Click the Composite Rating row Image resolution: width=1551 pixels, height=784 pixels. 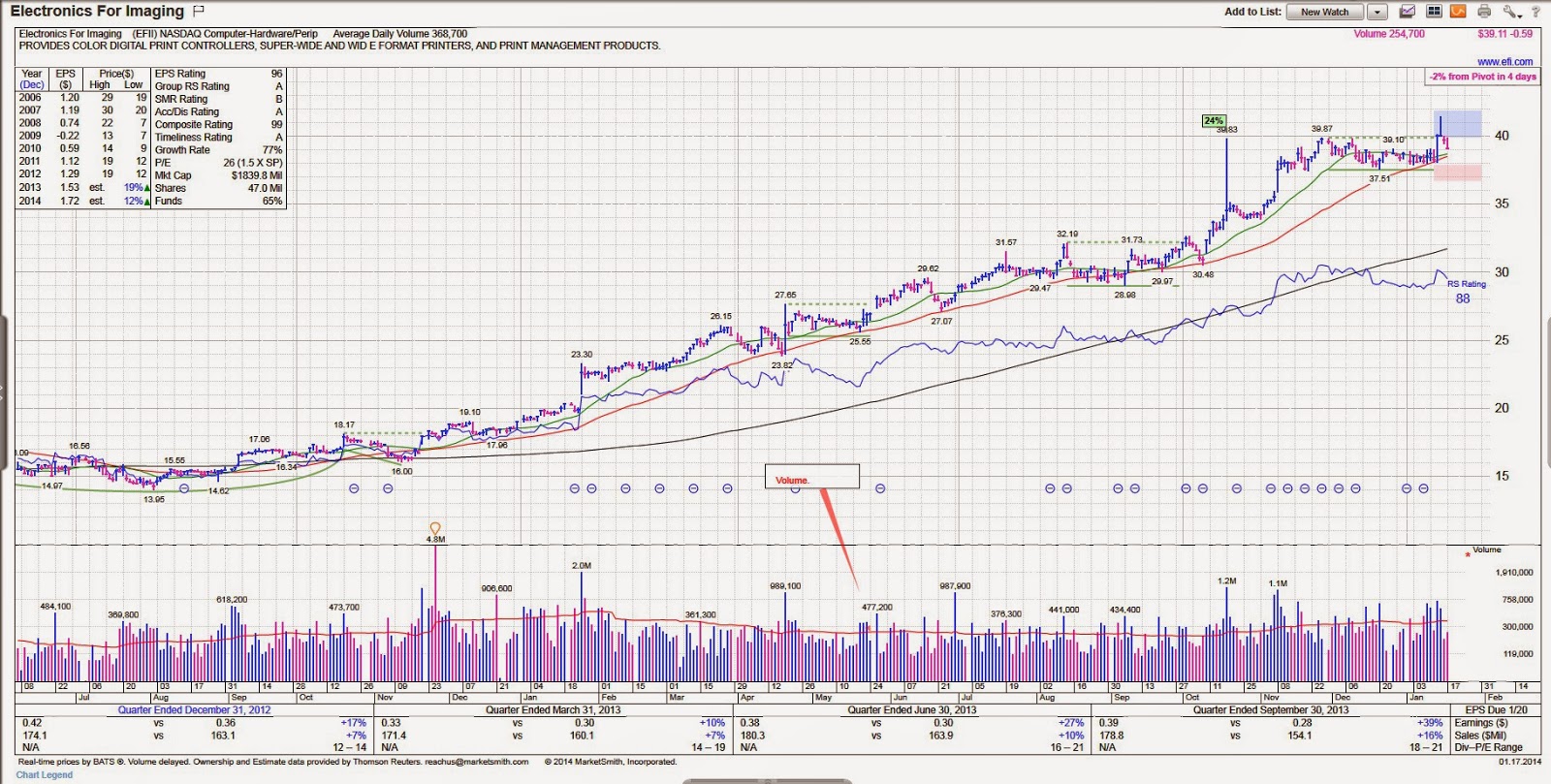(x=219, y=124)
